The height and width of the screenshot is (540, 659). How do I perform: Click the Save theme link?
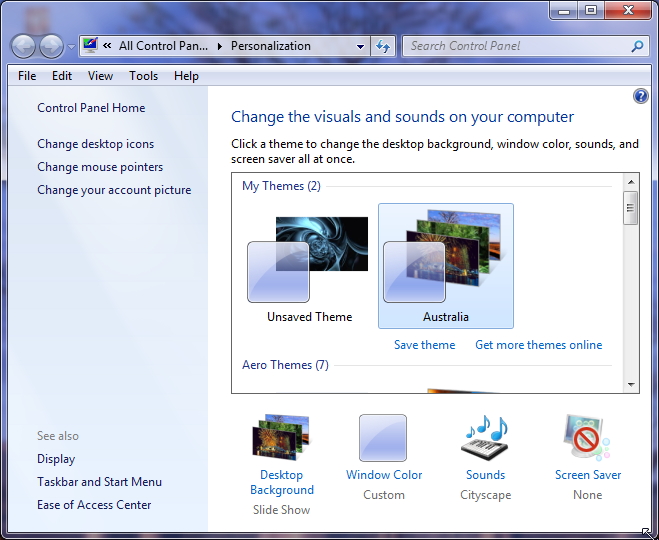[424, 345]
